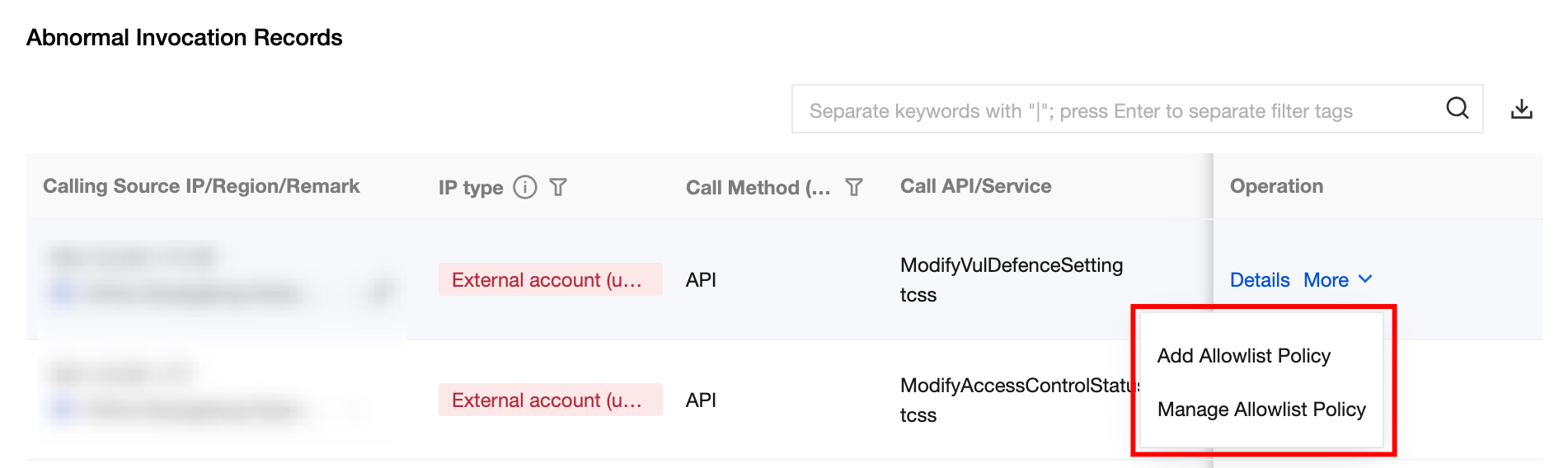Click External account tag in second row

coord(550,400)
